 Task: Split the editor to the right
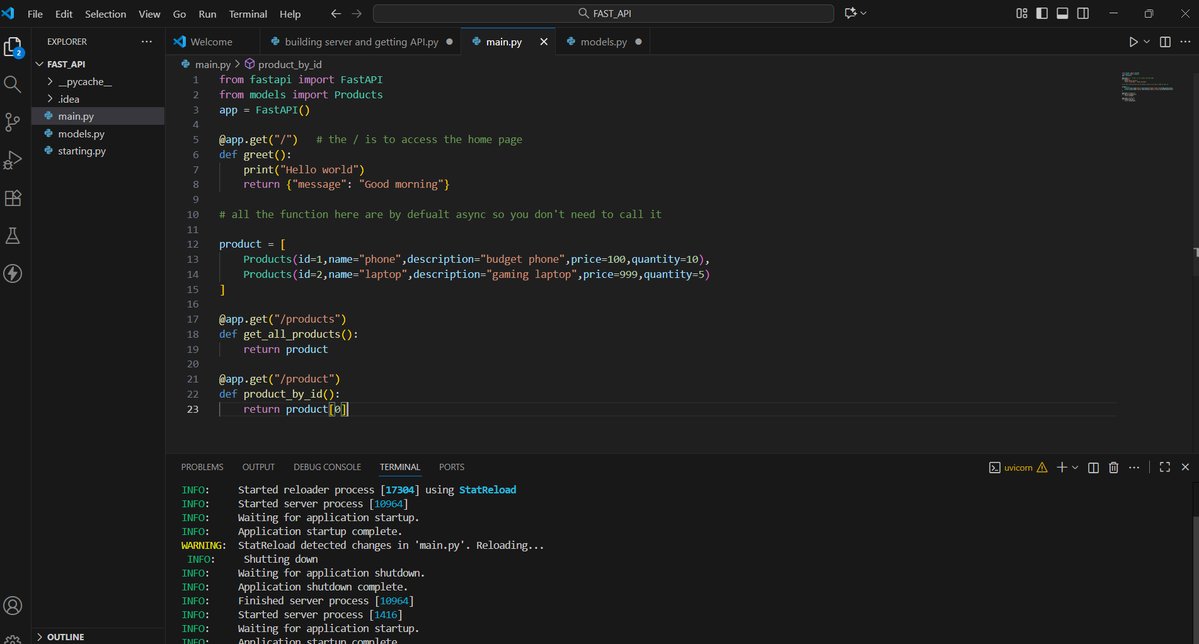pyautogui.click(x=1165, y=42)
